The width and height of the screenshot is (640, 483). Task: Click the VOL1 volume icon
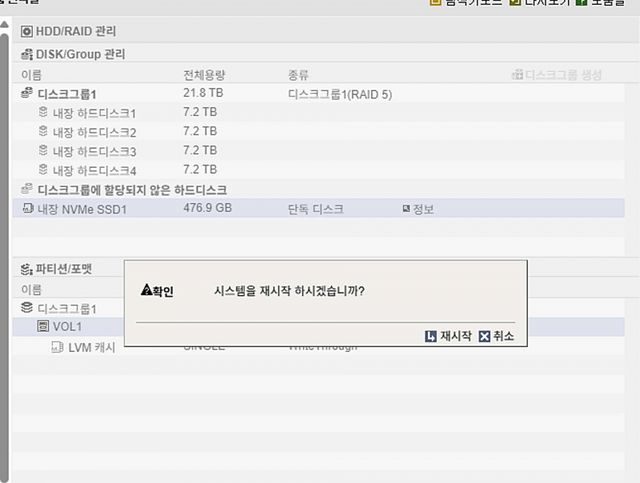43,327
